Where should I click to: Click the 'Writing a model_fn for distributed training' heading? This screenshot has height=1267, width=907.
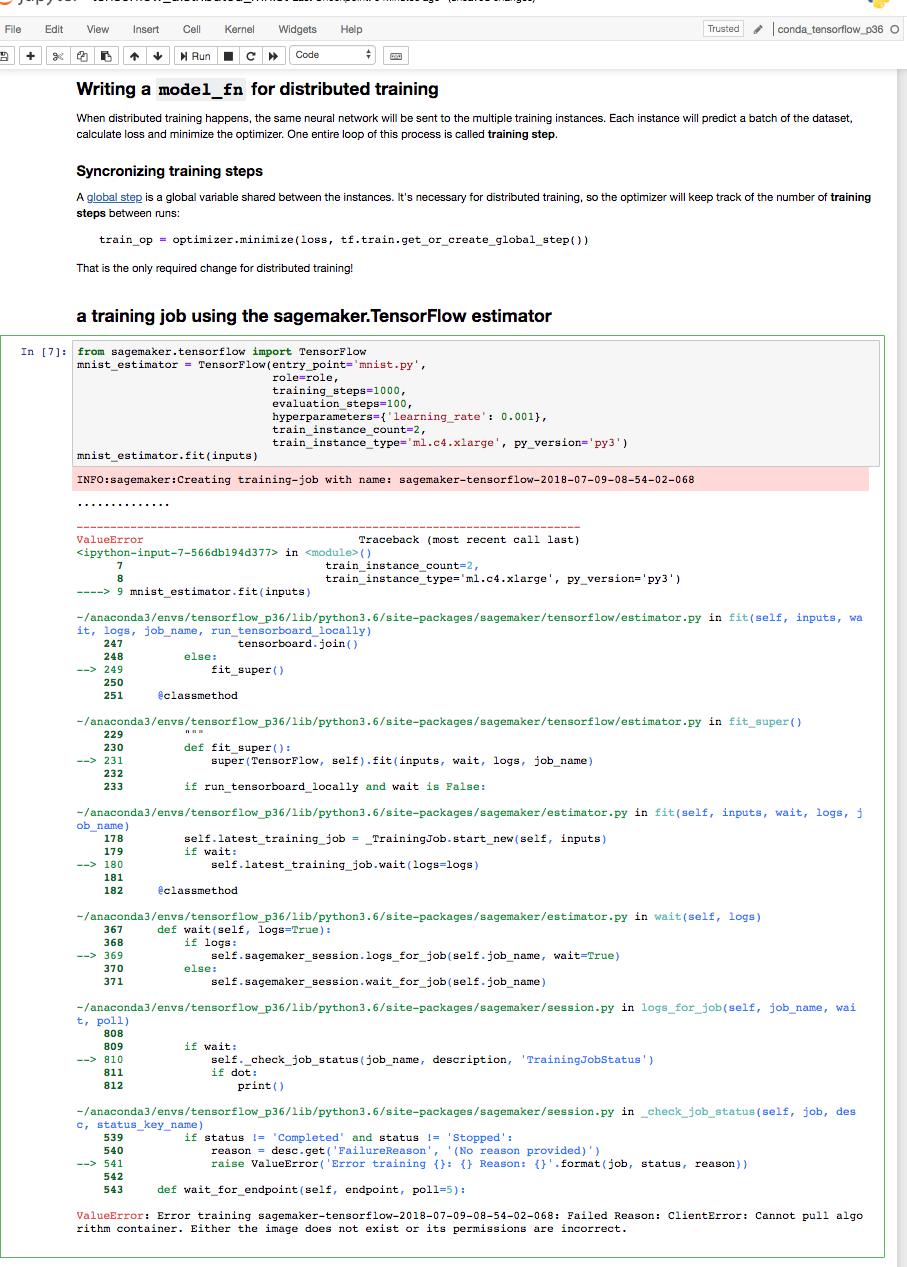[x=258, y=89]
